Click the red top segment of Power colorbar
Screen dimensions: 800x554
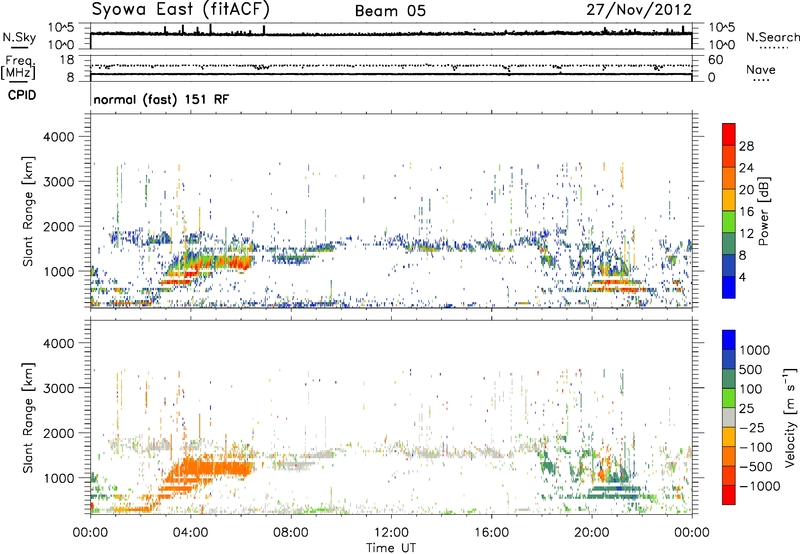(x=729, y=134)
